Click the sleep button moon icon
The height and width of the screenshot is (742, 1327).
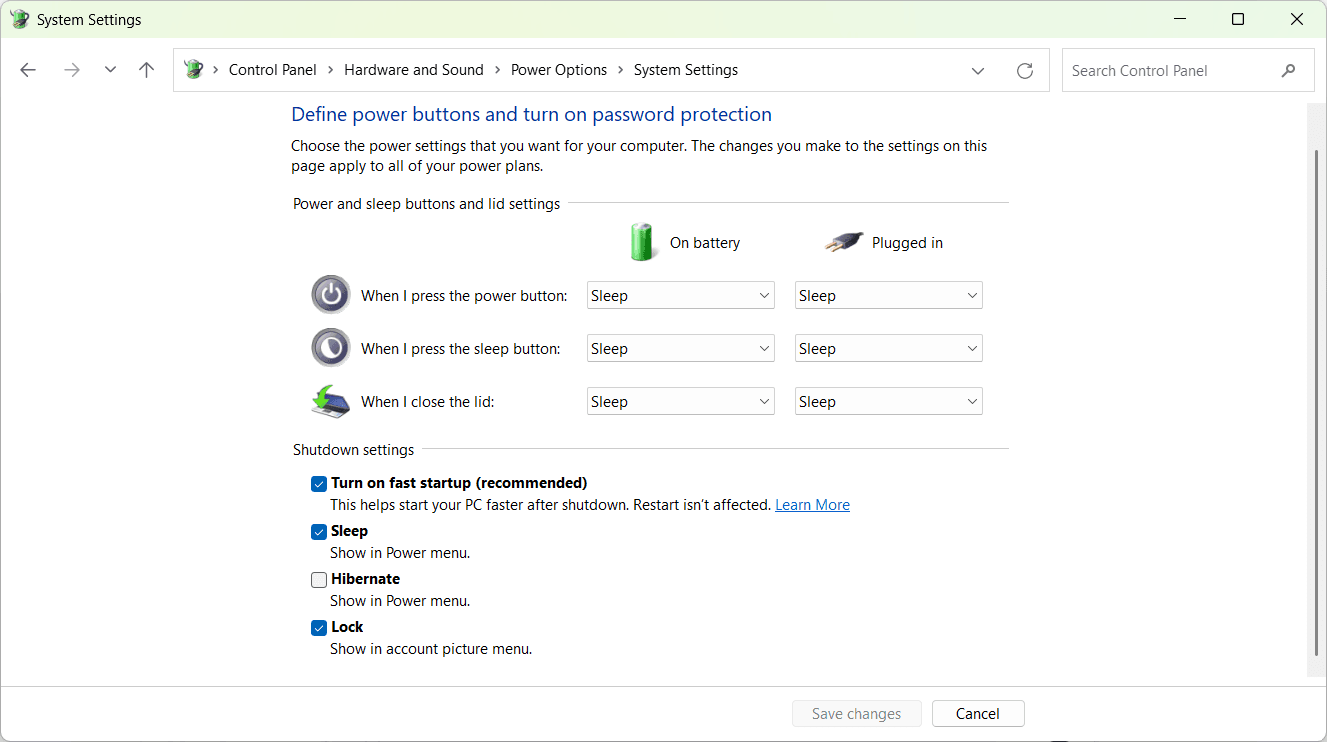pos(331,348)
